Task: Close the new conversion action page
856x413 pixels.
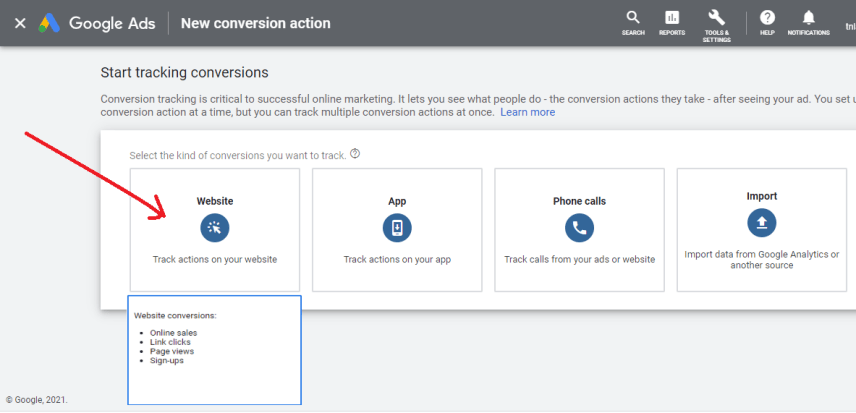Action: (20, 23)
